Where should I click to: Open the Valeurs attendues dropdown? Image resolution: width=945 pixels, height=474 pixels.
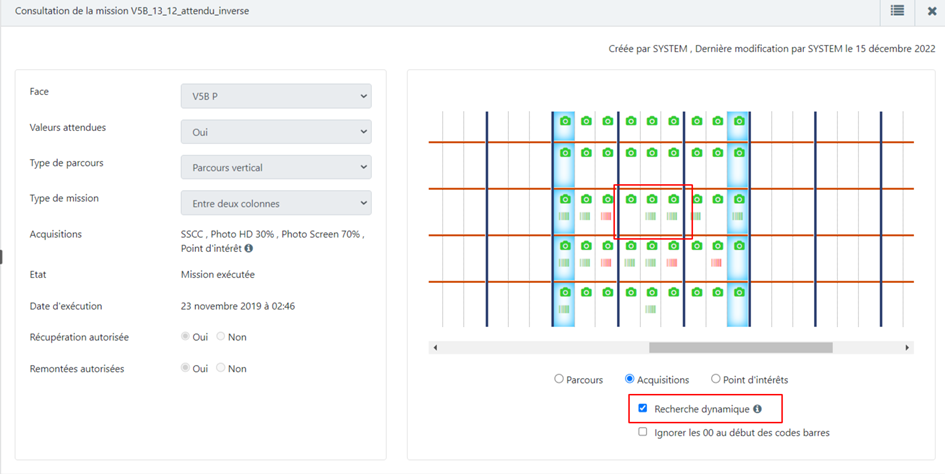point(276,131)
